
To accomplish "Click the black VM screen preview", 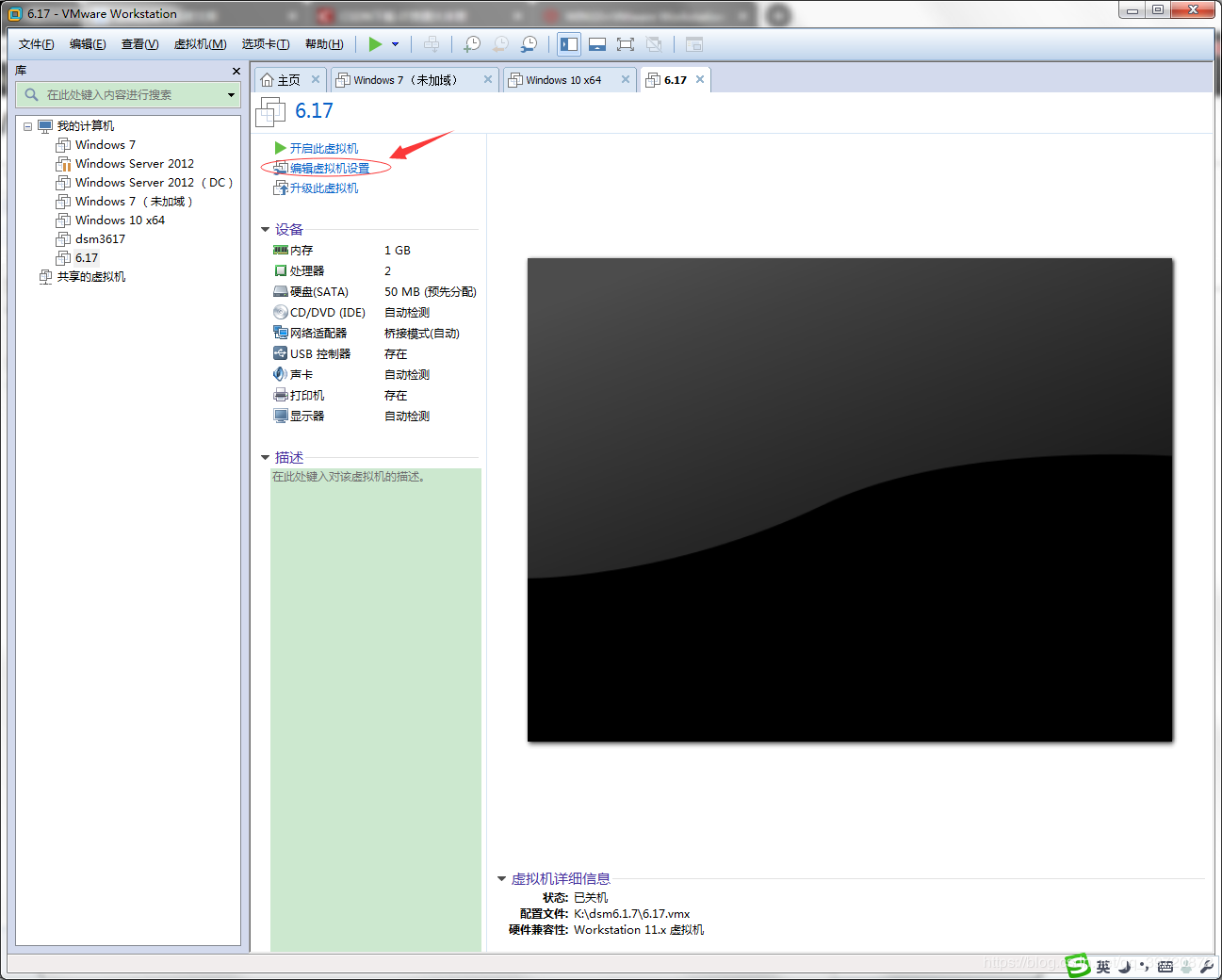I will pyautogui.click(x=850, y=499).
